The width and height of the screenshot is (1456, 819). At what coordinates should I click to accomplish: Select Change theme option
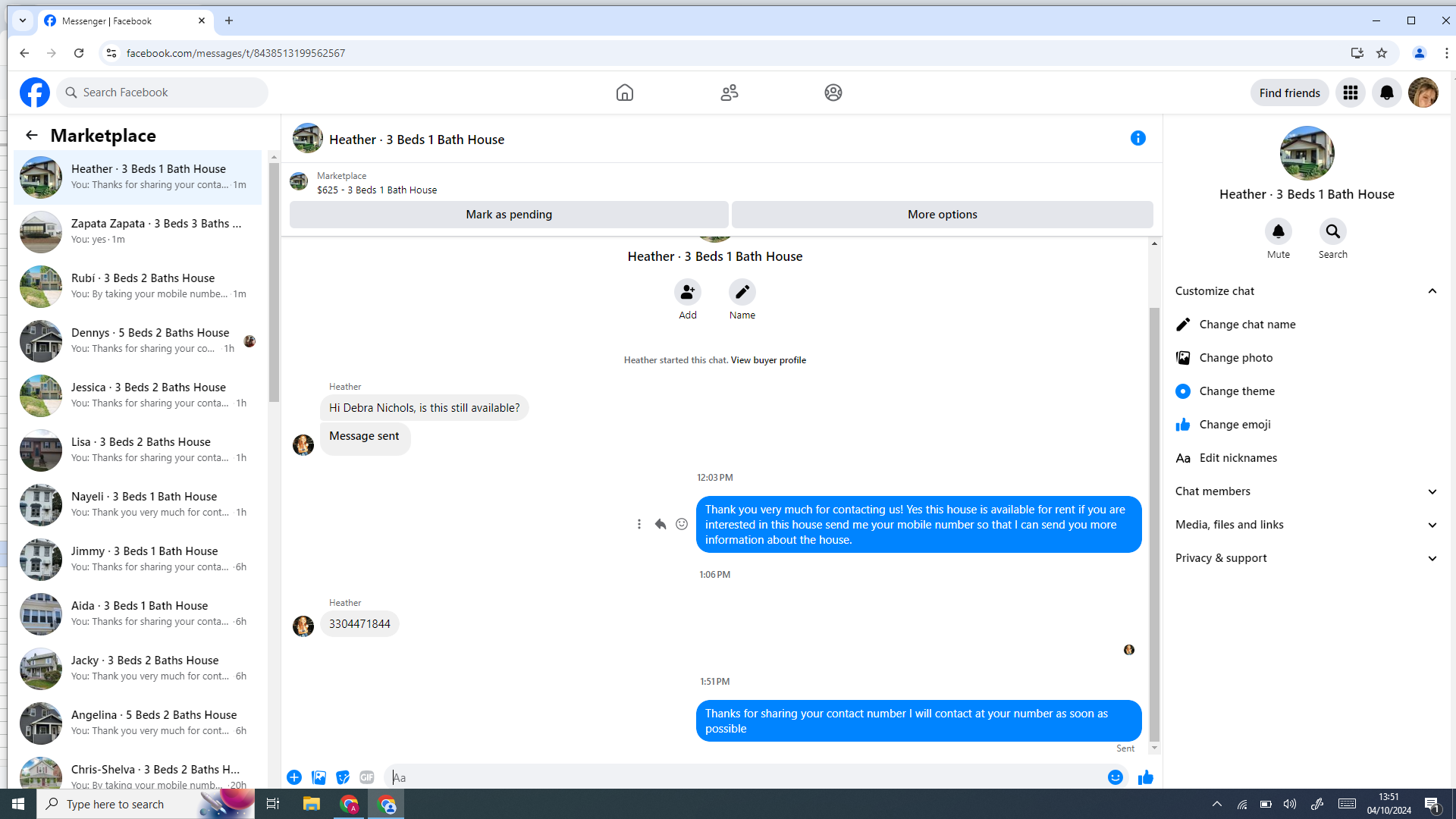[x=1306, y=391]
